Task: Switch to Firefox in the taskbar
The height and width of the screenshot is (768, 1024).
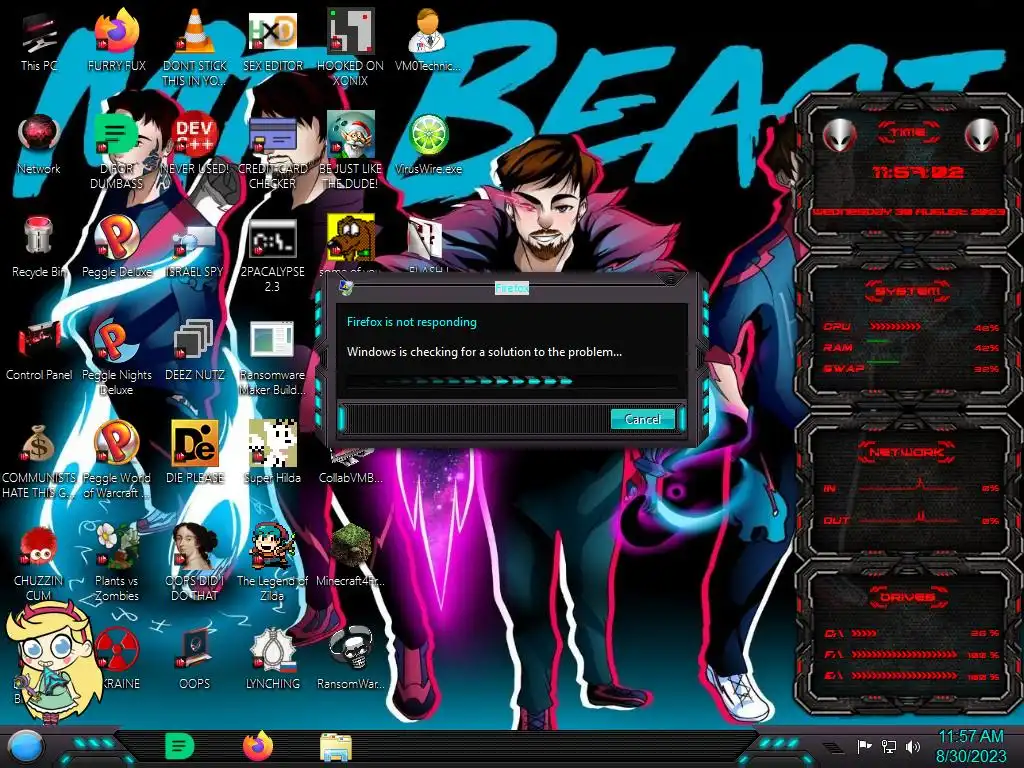Action: pos(258,746)
